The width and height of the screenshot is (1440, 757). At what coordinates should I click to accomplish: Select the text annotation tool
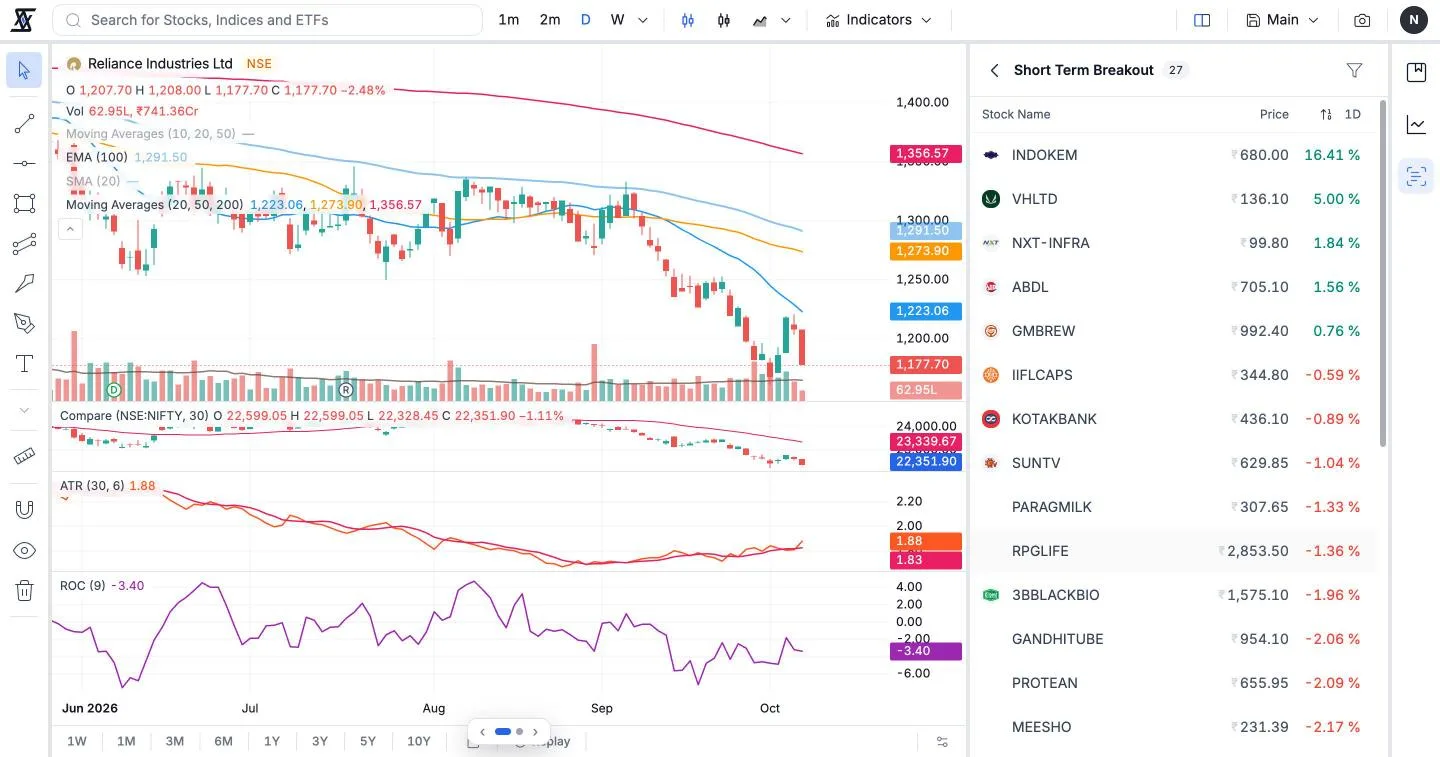(x=24, y=364)
